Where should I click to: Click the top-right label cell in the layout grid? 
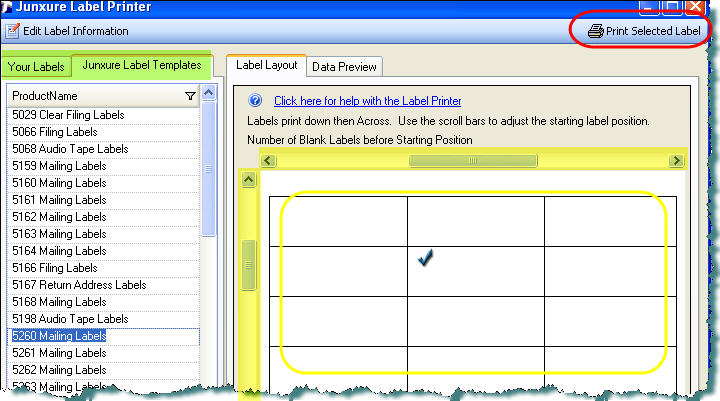coord(610,221)
